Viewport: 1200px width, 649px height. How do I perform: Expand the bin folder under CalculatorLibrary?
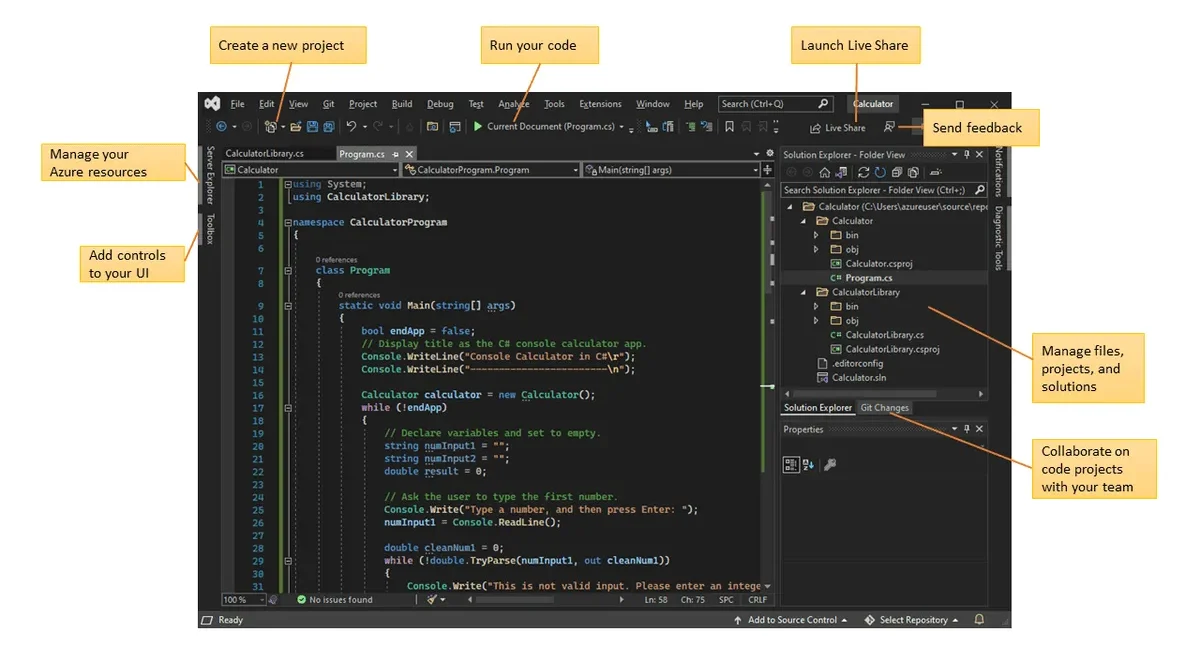tap(816, 307)
